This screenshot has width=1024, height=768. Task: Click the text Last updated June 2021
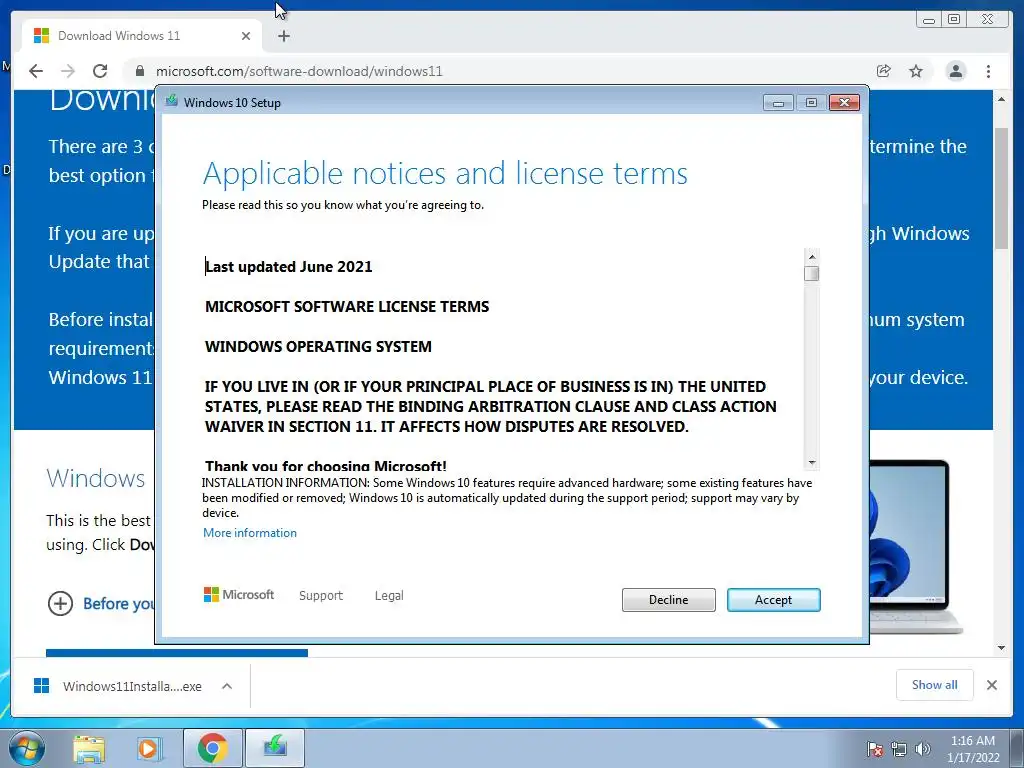point(289,266)
